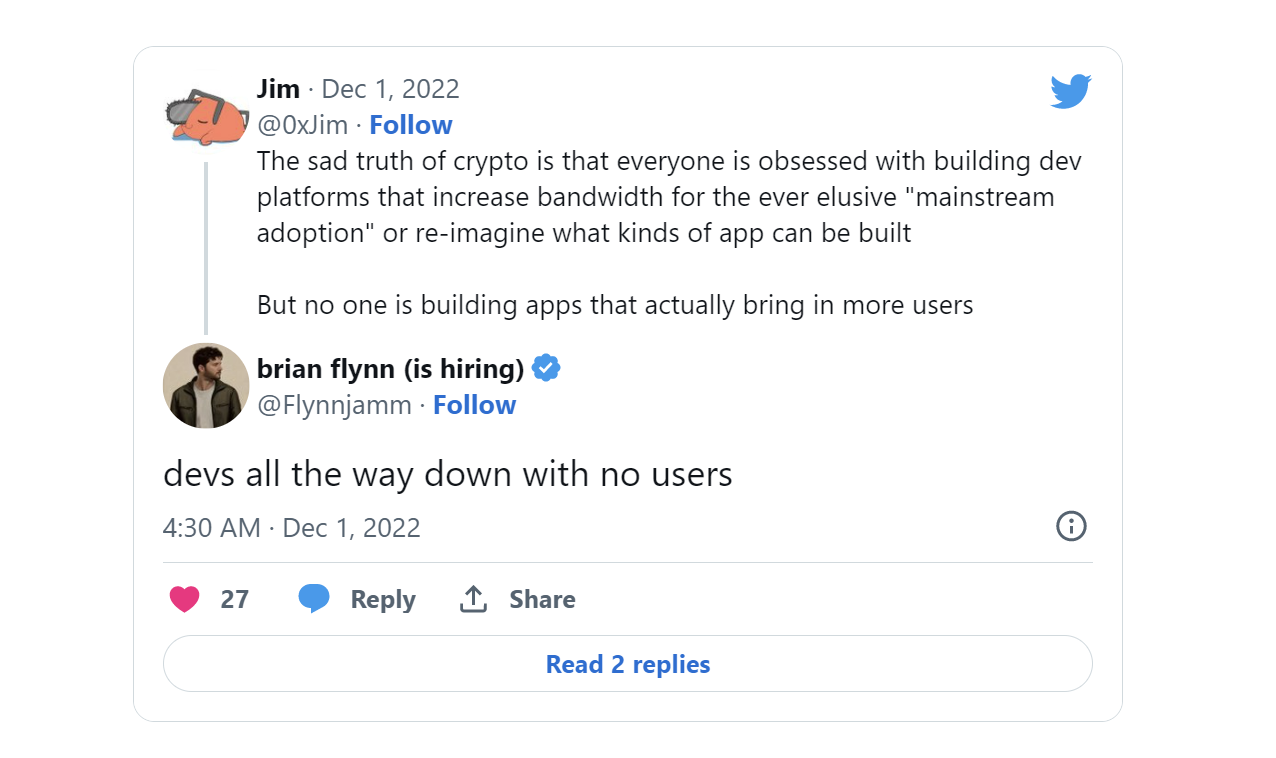Click brian flynn's verified badge
This screenshot has width=1276, height=758.
tap(546, 369)
